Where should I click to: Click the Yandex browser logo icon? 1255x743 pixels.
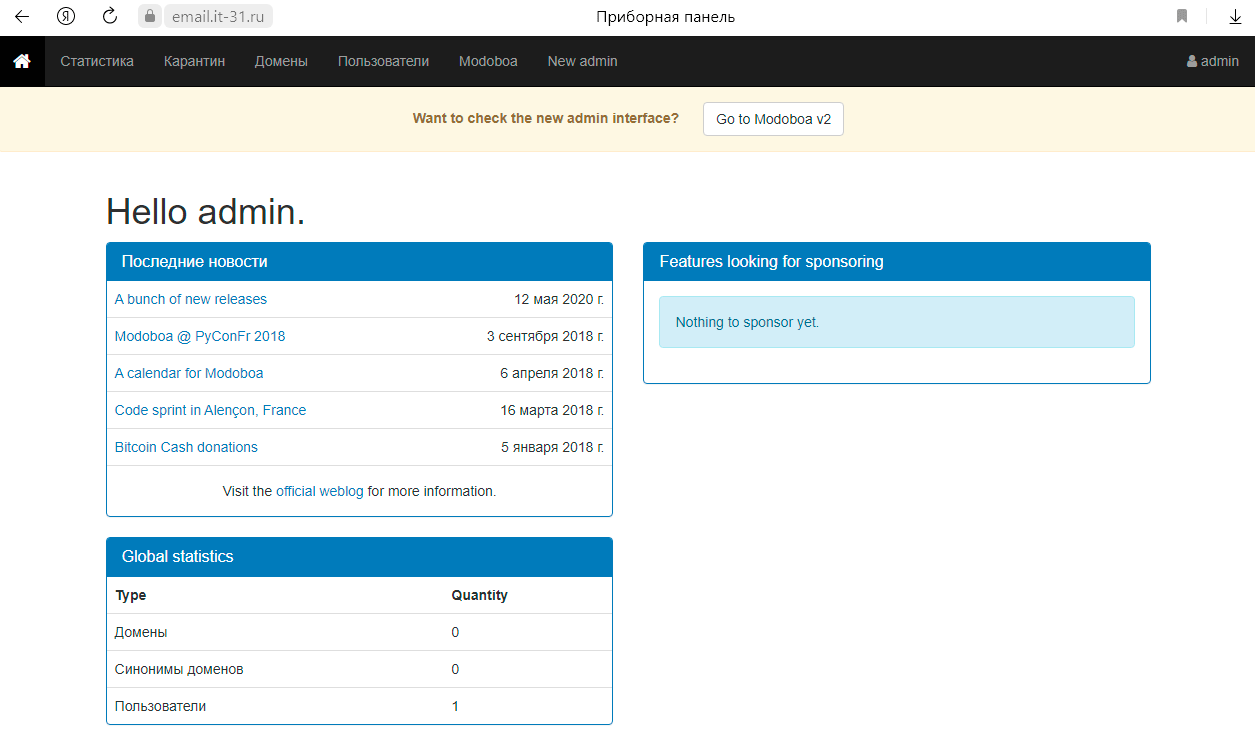click(x=66, y=17)
